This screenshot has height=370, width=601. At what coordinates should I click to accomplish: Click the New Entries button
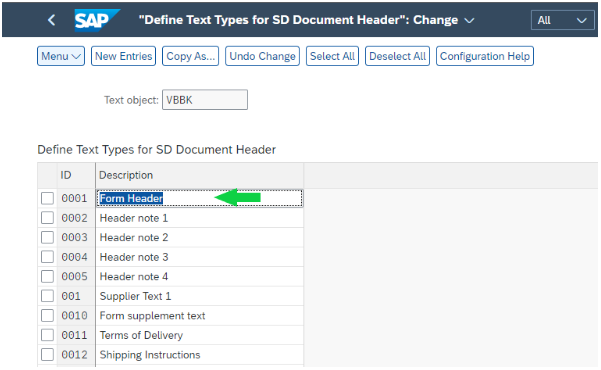tap(123, 56)
